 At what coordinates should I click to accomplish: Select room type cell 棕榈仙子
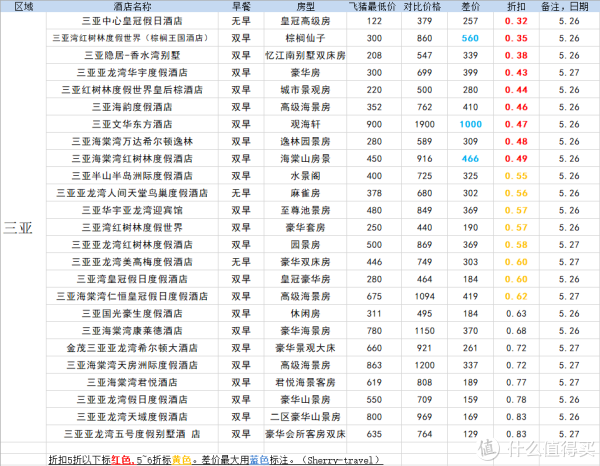pos(305,38)
